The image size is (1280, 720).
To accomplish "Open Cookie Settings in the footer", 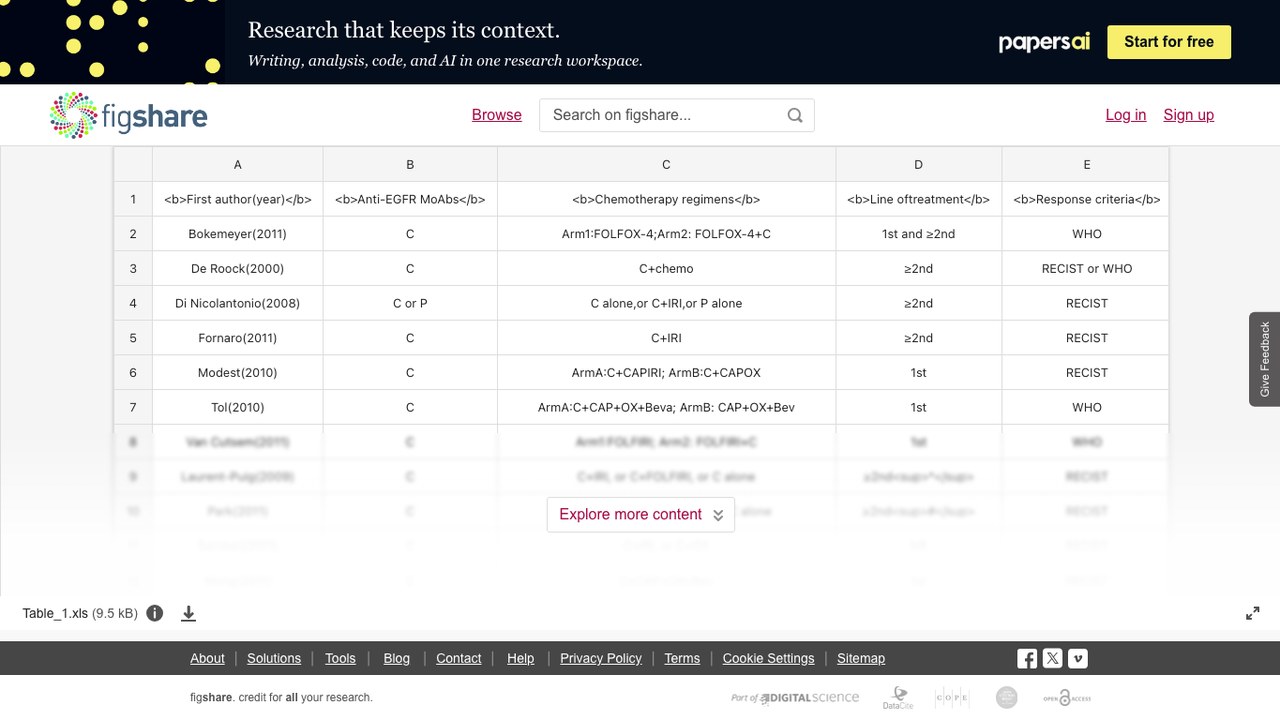I will tap(769, 658).
